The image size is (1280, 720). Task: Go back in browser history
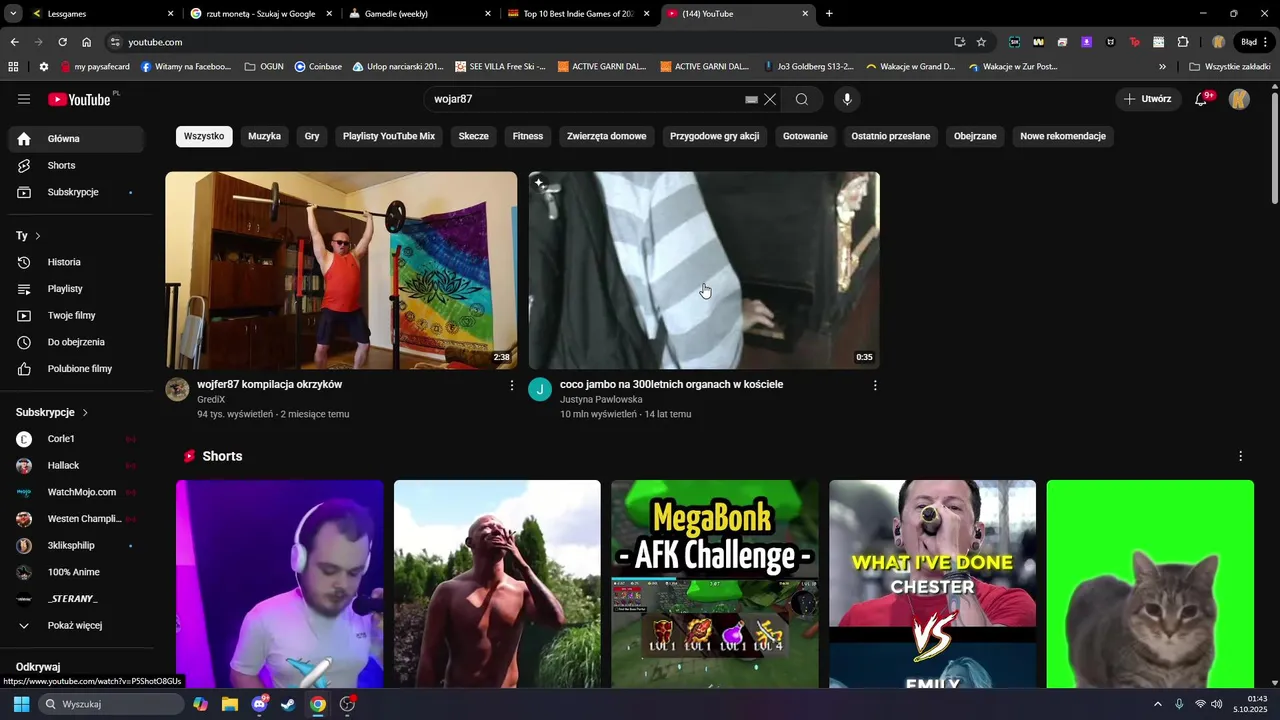[x=14, y=42]
